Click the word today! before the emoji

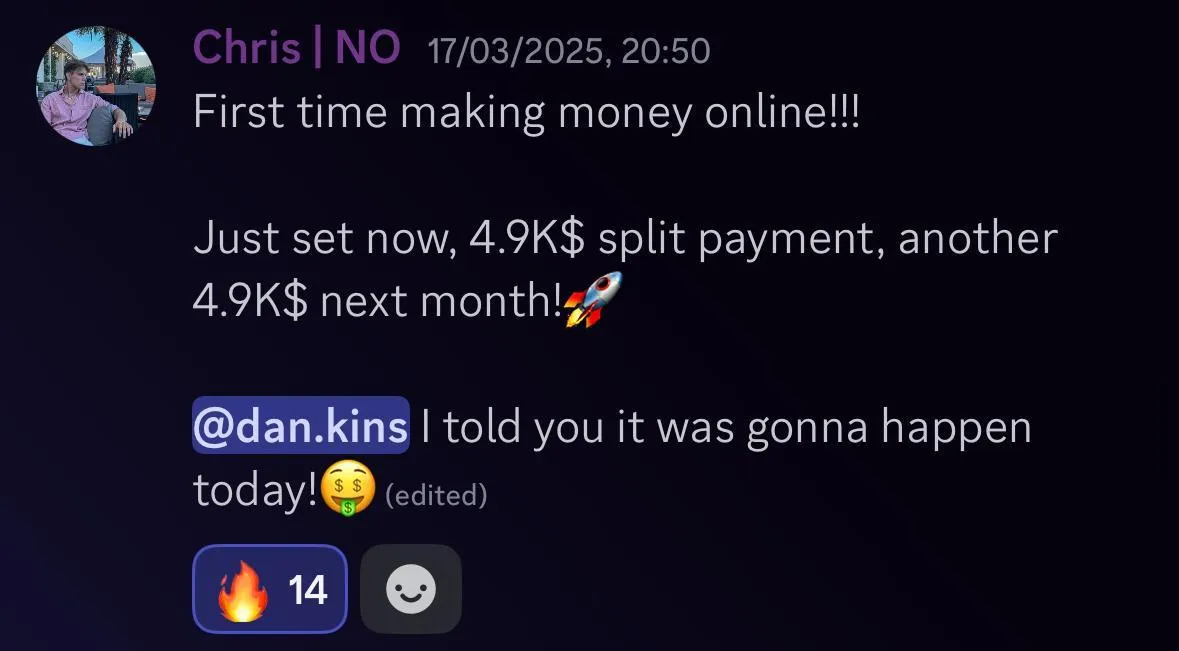(x=256, y=490)
